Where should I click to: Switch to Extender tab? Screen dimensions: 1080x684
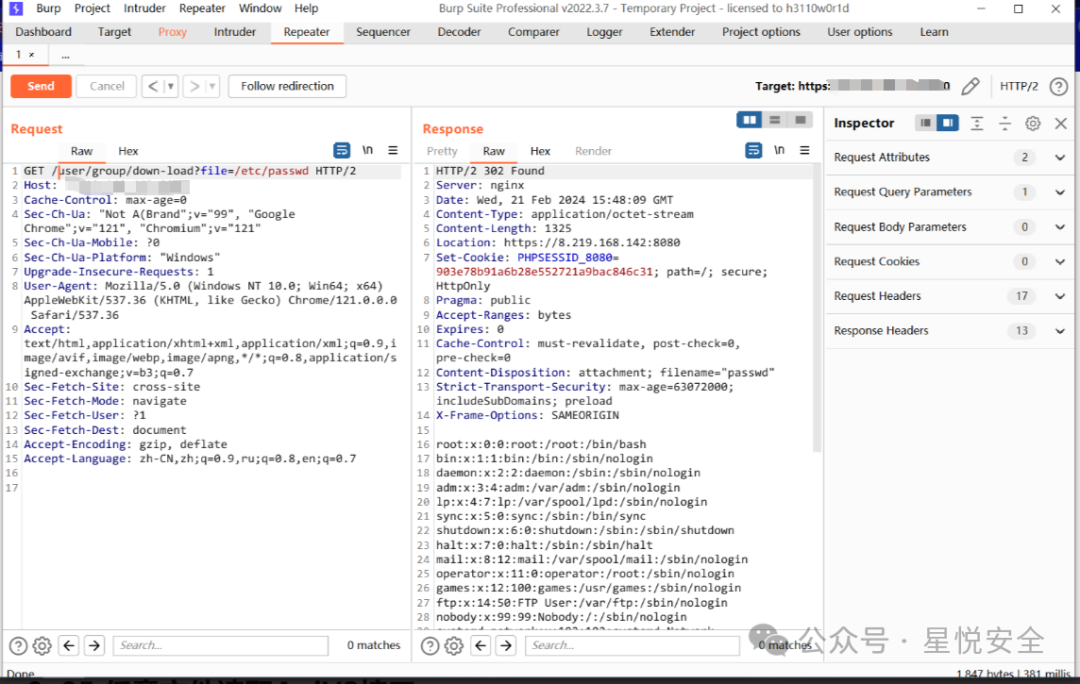tap(672, 32)
